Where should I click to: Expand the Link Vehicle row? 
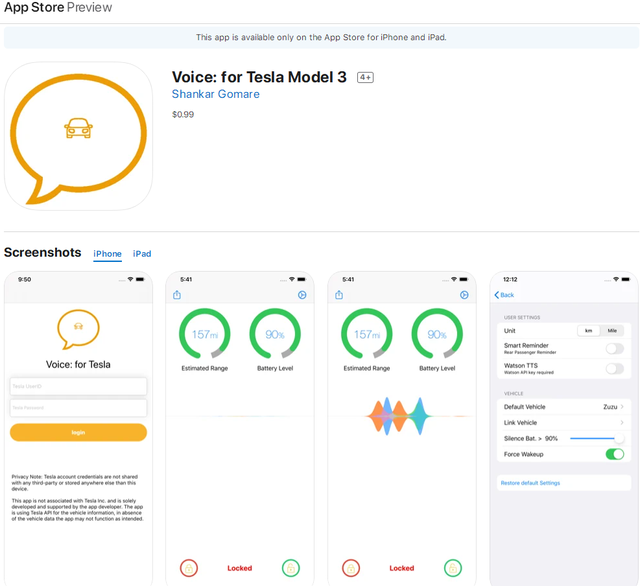click(564, 422)
